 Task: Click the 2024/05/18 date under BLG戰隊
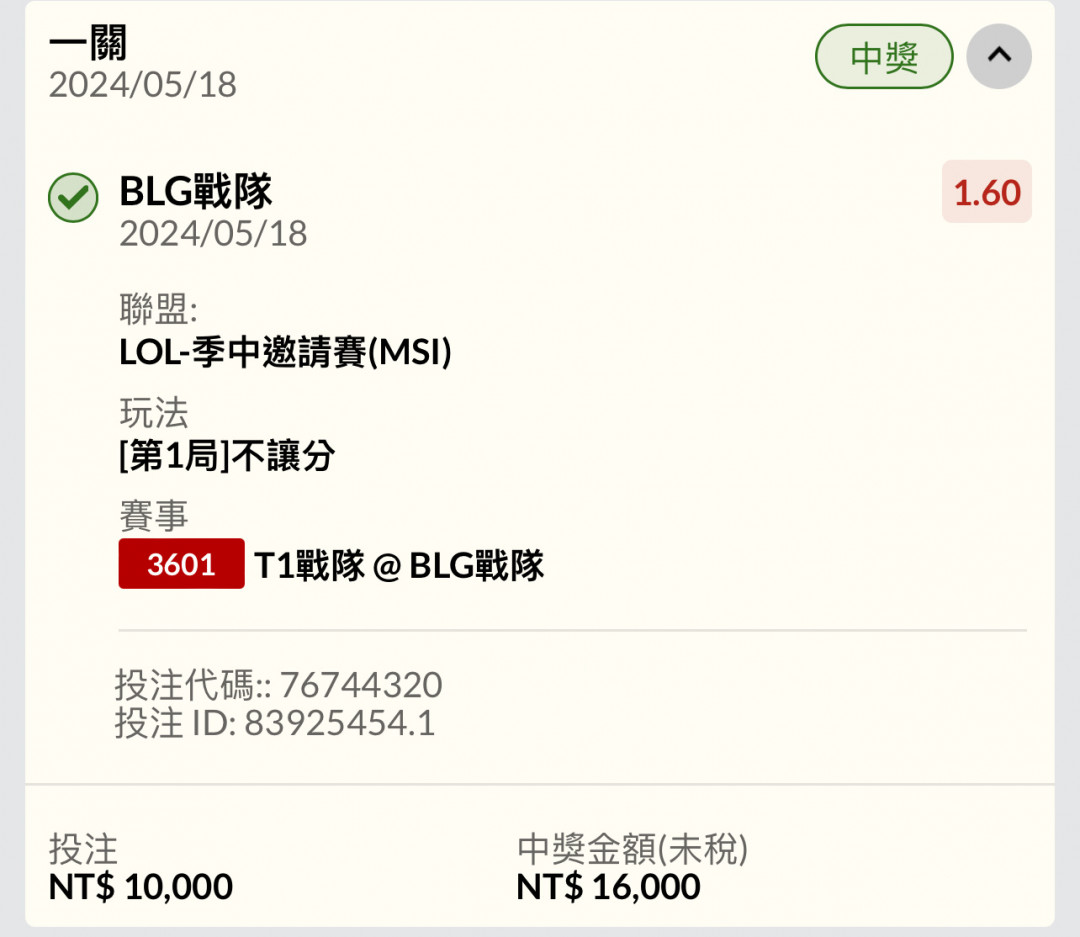214,234
